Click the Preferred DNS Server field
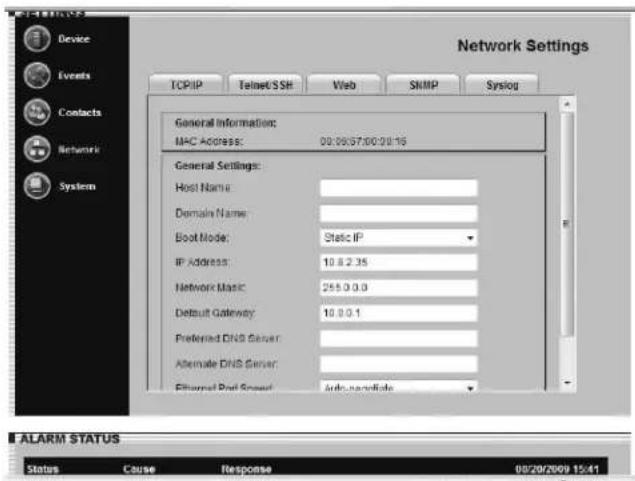The width and height of the screenshot is (635, 481). (399, 338)
